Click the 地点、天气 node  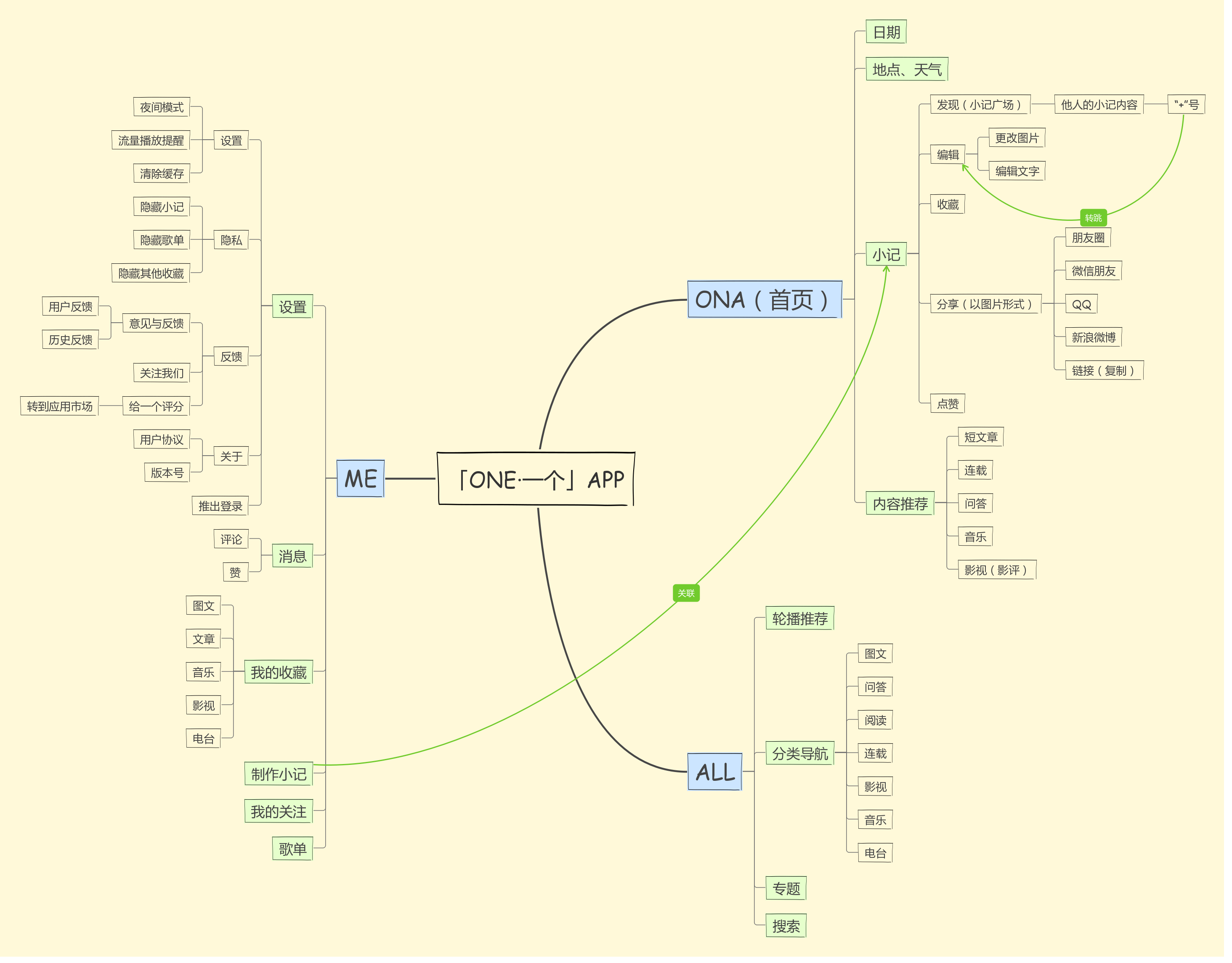913,69
